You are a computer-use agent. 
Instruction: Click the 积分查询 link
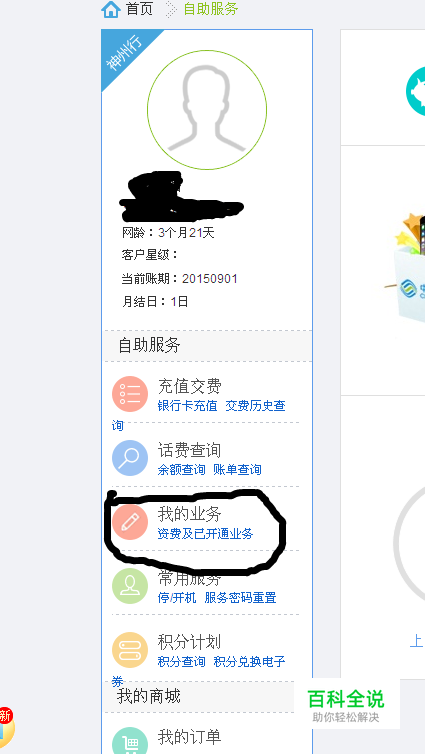click(x=181, y=662)
